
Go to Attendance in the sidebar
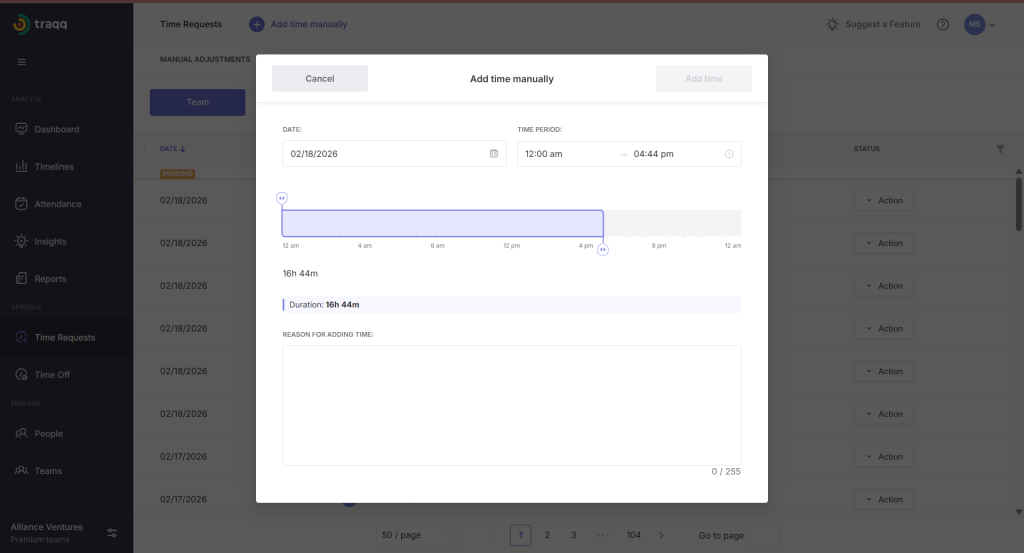point(57,204)
